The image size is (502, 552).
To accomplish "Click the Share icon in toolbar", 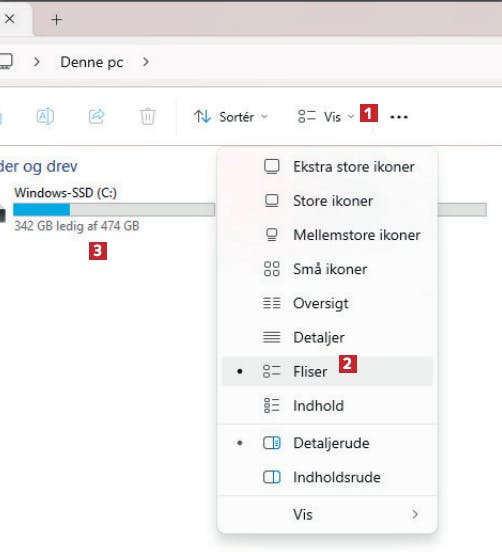I will click(x=96, y=116).
